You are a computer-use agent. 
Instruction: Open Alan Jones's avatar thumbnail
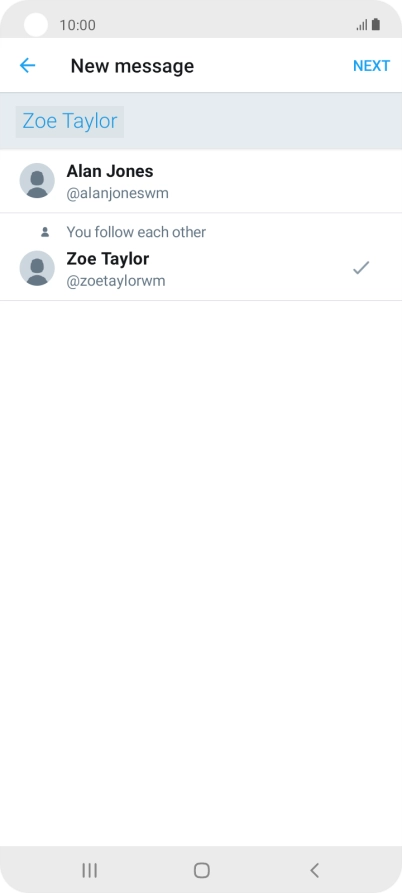click(37, 181)
